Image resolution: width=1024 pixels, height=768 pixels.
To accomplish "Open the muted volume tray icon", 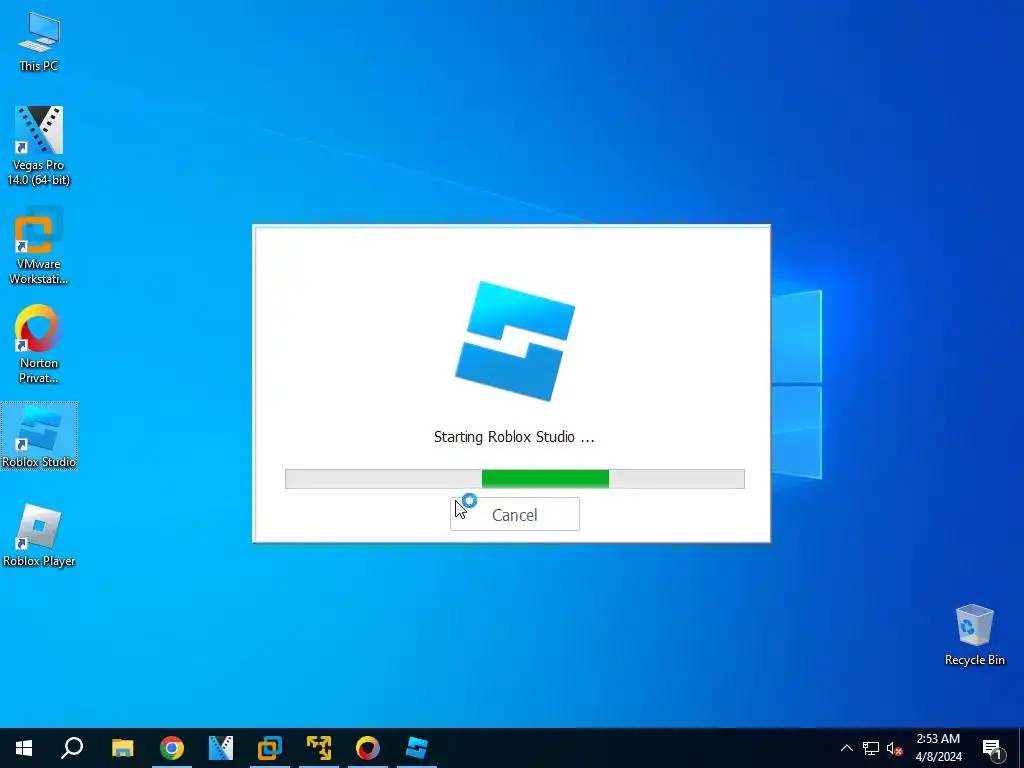I will click(895, 748).
